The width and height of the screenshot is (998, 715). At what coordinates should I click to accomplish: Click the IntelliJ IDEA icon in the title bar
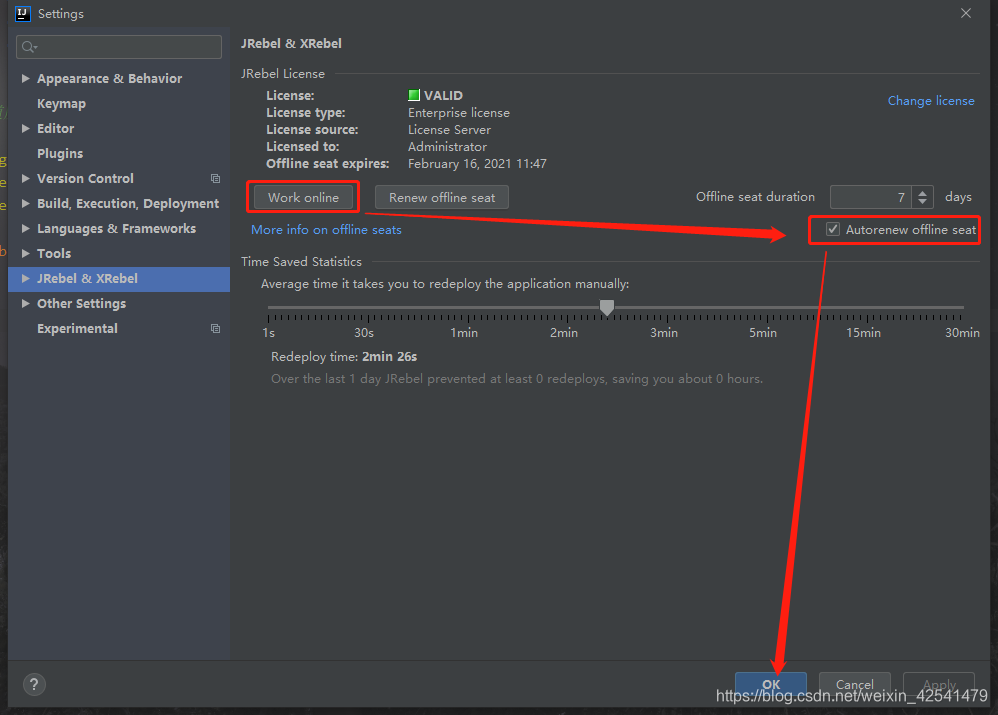pyautogui.click(x=22, y=13)
